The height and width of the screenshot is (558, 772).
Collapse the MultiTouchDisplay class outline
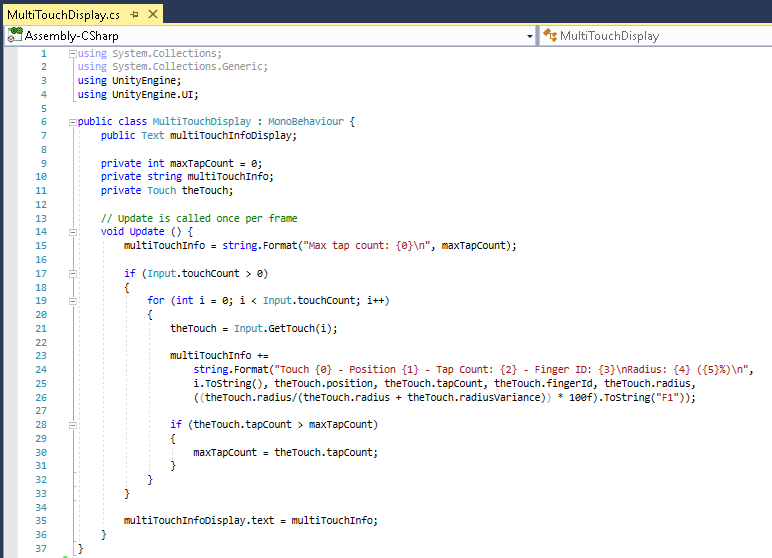click(x=72, y=122)
